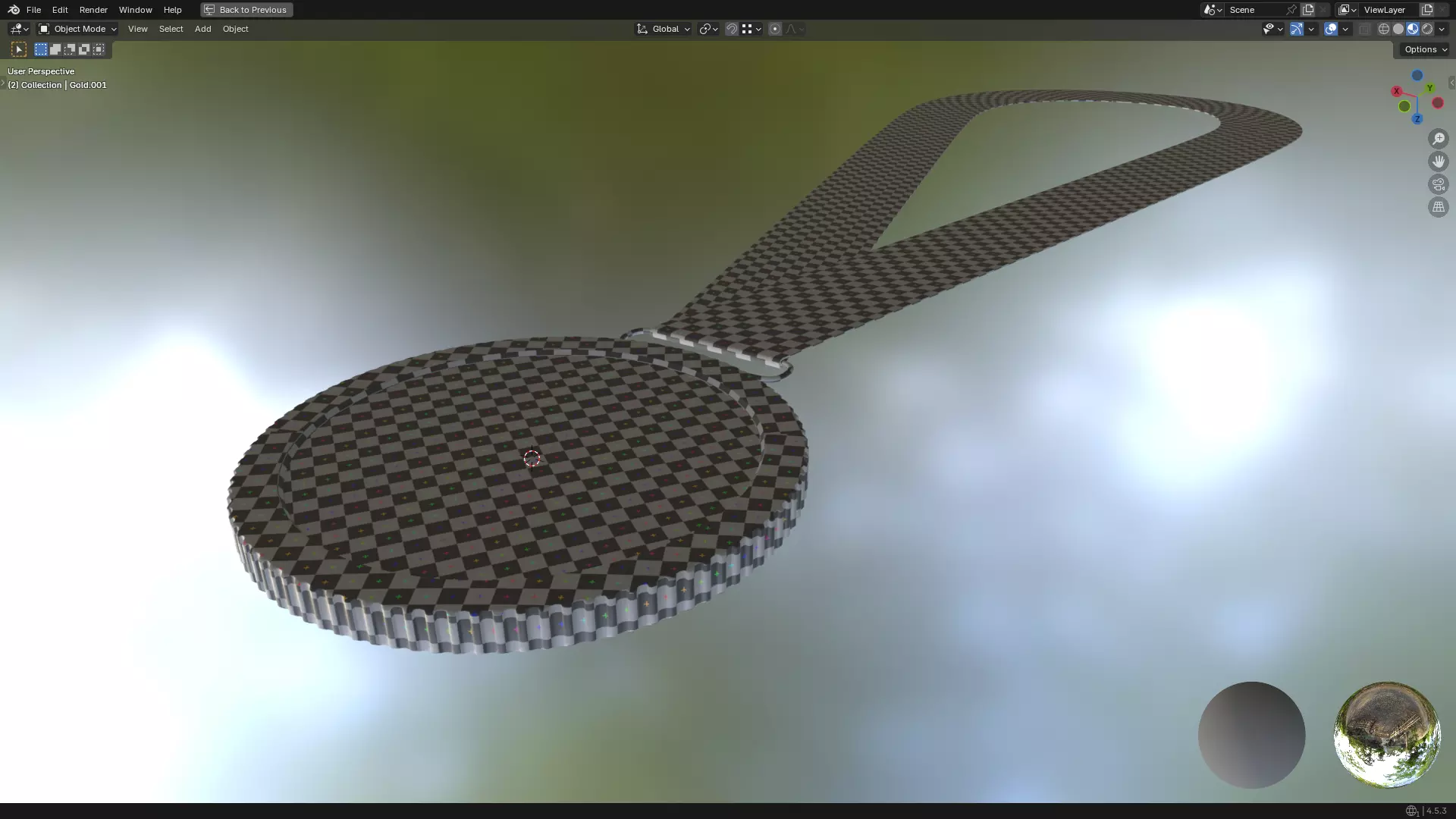Open the Object Mode dropdown
The width and height of the screenshot is (1456, 819).
click(77, 29)
